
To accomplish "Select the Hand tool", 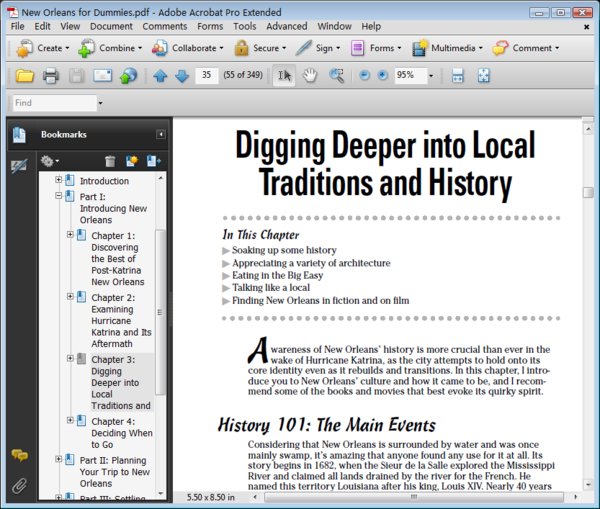I will click(310, 76).
